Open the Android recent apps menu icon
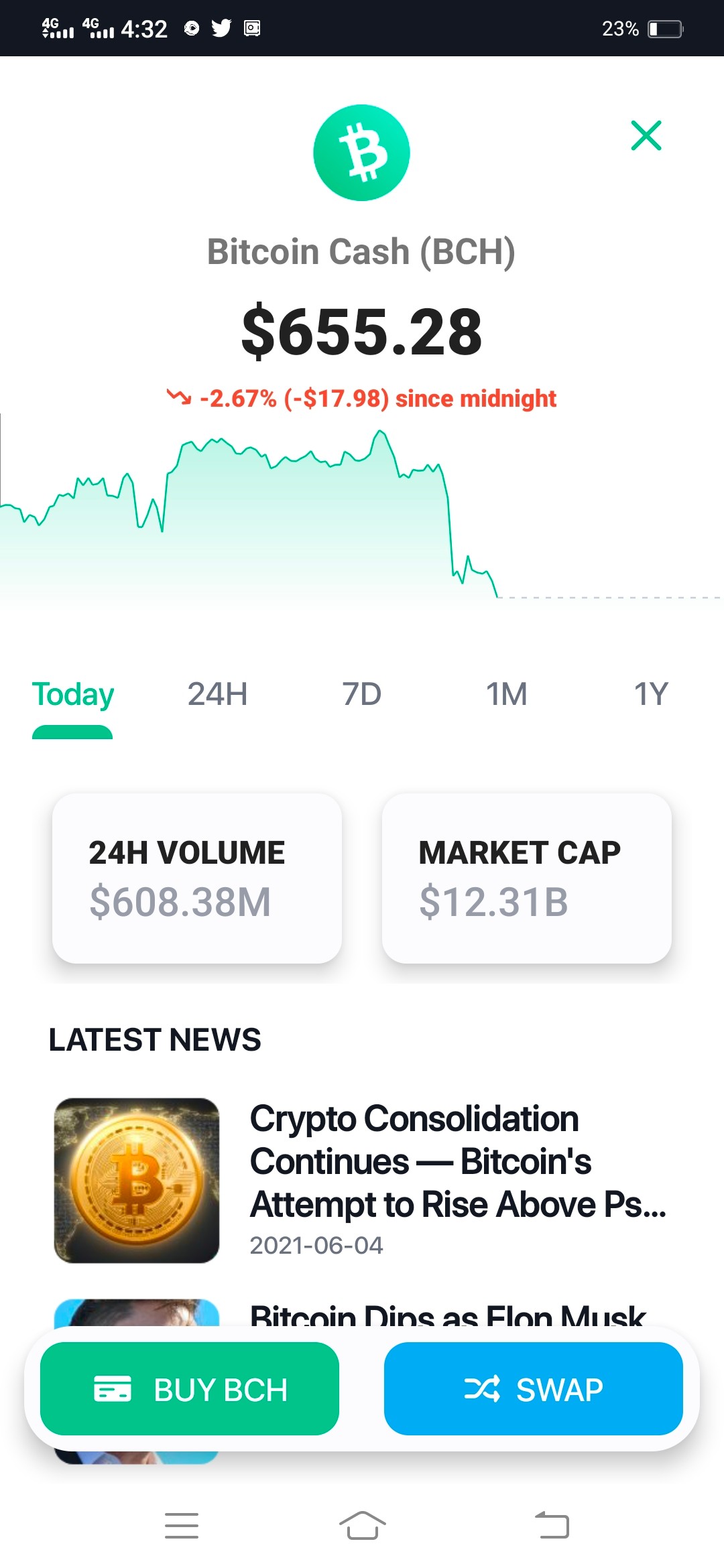Image resolution: width=724 pixels, height=1568 pixels. click(x=182, y=1526)
